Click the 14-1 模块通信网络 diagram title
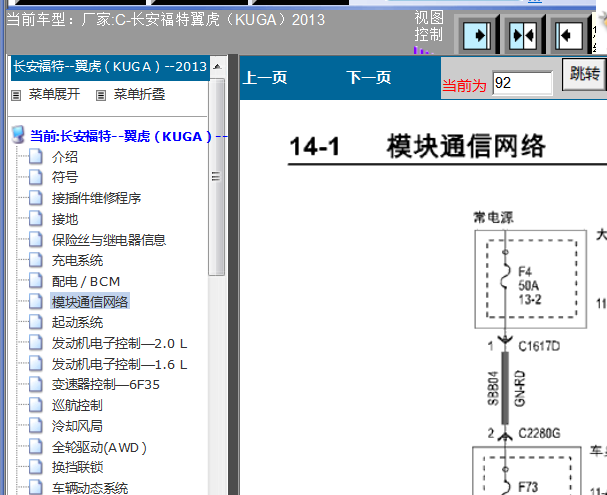Screen dimensions: 607x495 417,146
